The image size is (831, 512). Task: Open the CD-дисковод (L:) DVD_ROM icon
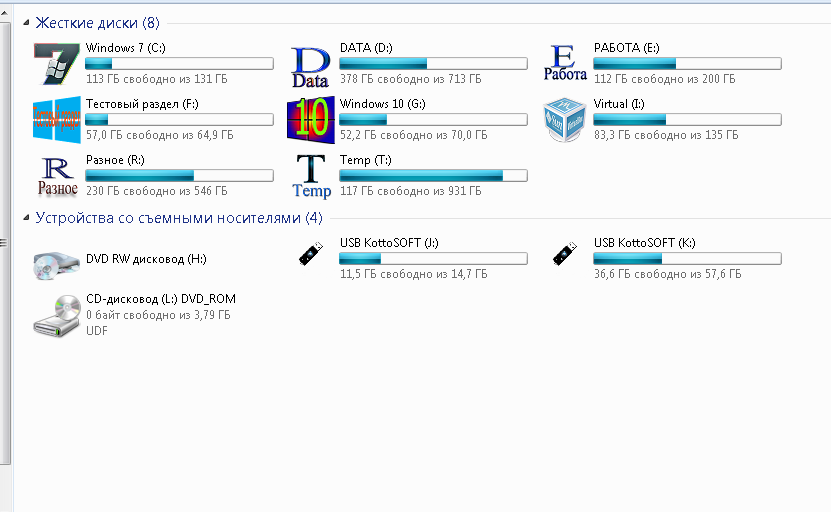56,314
